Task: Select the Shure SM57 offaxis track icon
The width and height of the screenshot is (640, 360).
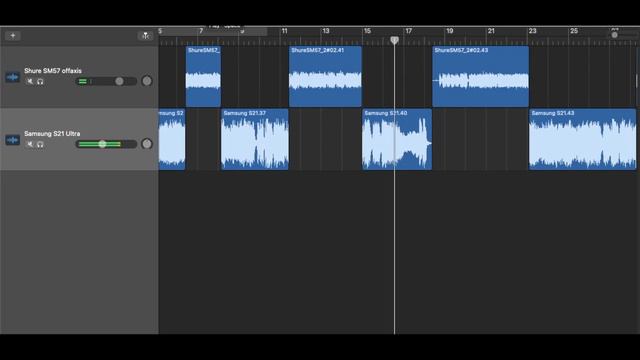Action: click(x=12, y=77)
